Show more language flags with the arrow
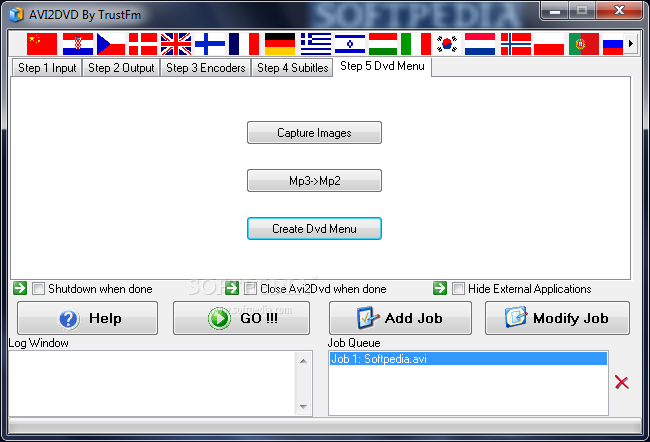This screenshot has height=442, width=650. point(631,43)
